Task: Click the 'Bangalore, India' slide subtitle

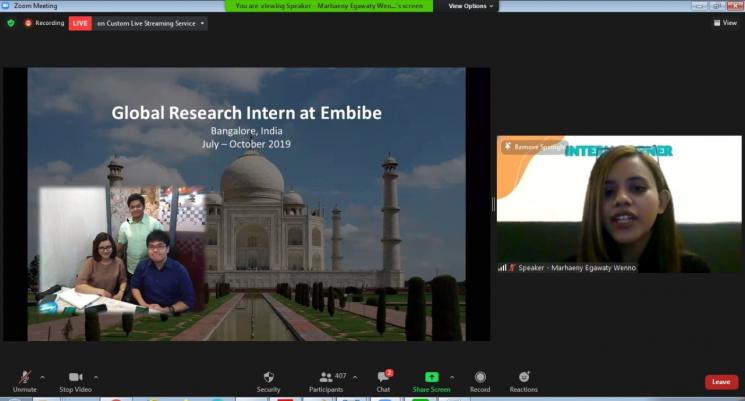Action: 247,131
